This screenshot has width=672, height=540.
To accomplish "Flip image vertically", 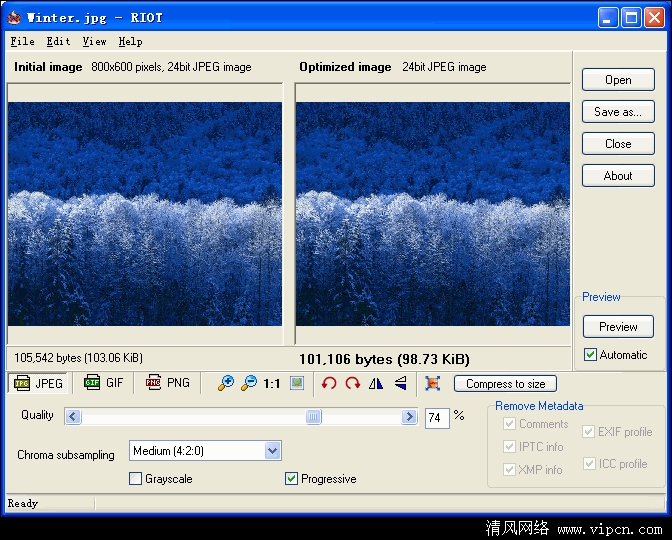I will tap(400, 383).
